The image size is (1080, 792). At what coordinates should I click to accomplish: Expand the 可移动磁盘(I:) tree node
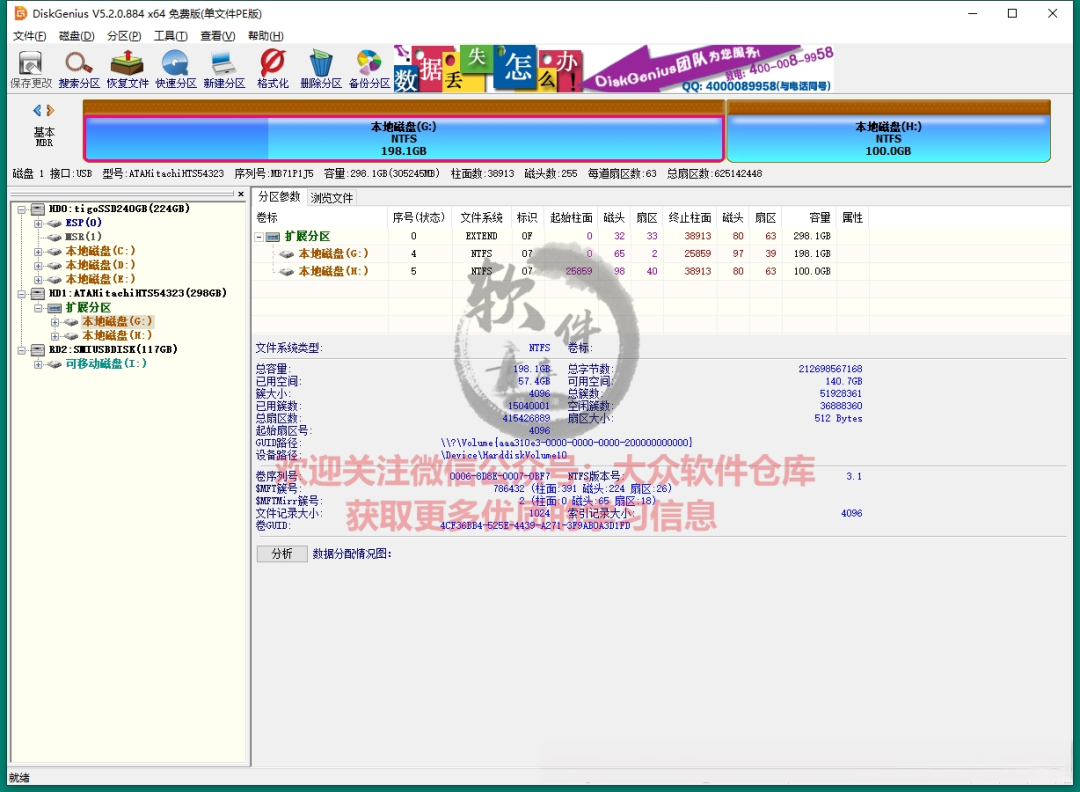tap(38, 364)
